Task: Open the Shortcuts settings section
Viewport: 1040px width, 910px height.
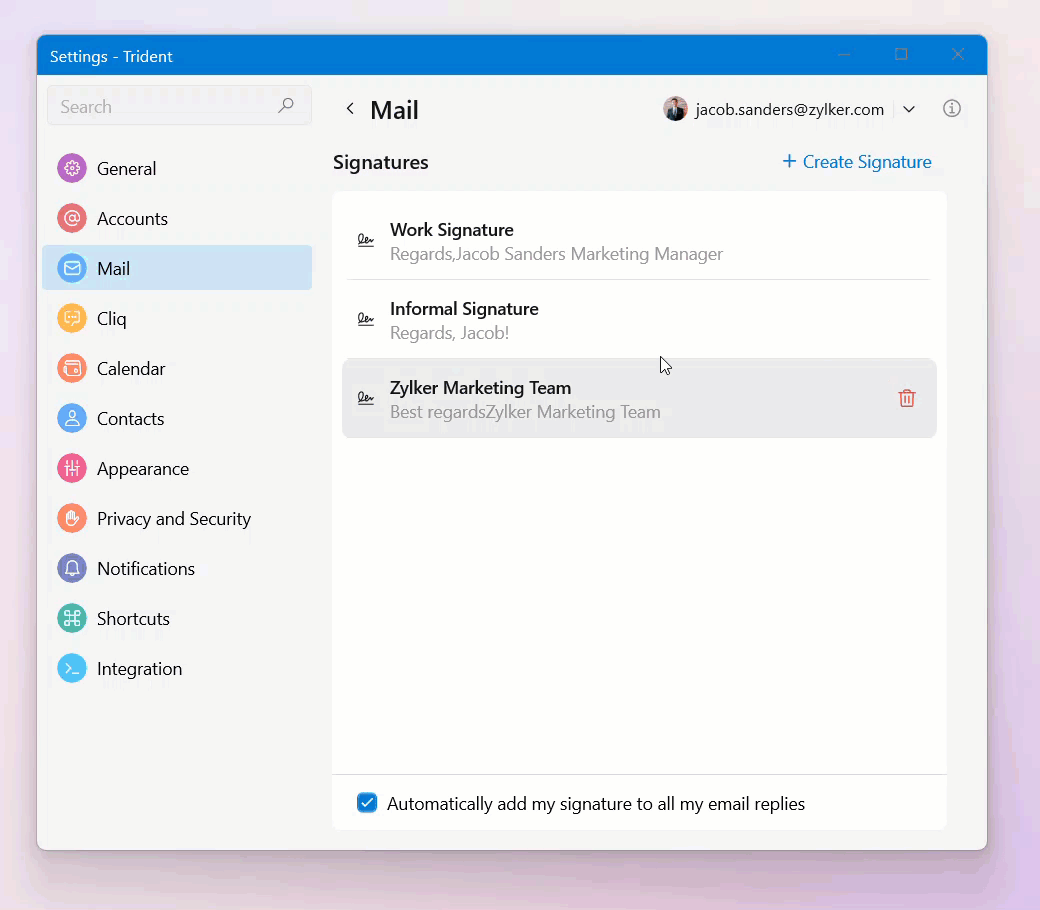Action: (133, 618)
